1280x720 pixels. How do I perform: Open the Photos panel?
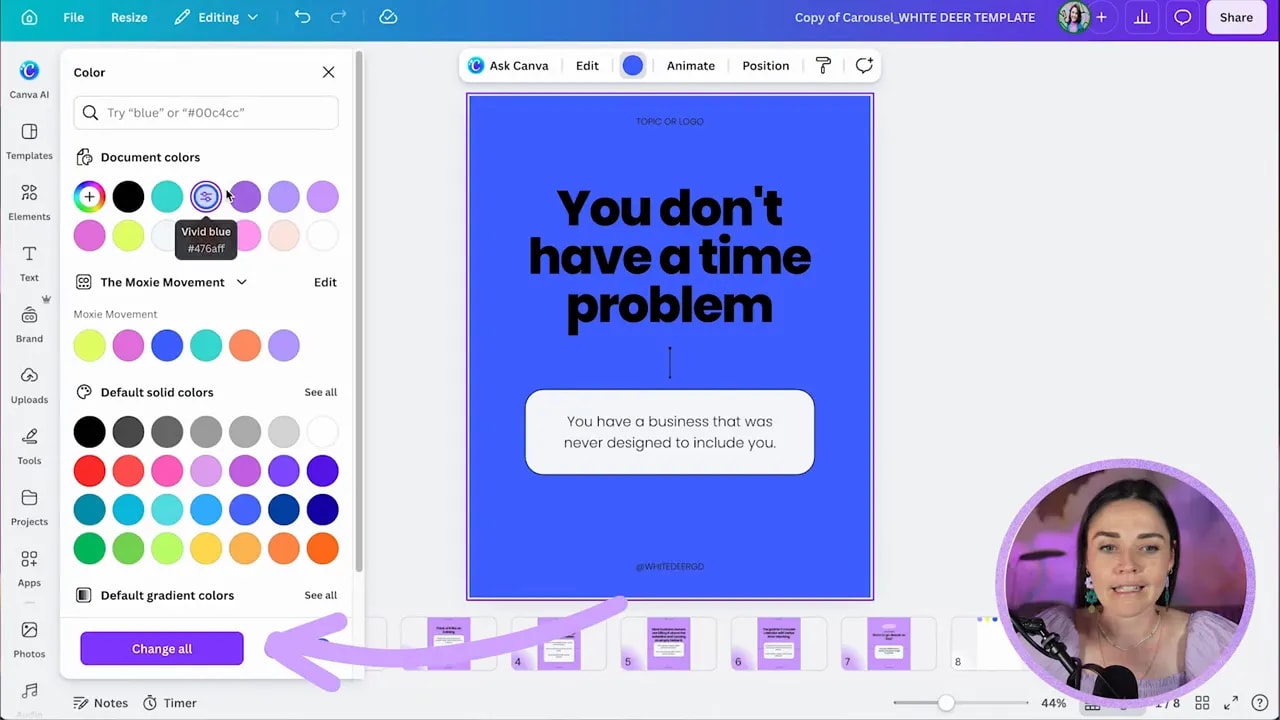pyautogui.click(x=29, y=640)
